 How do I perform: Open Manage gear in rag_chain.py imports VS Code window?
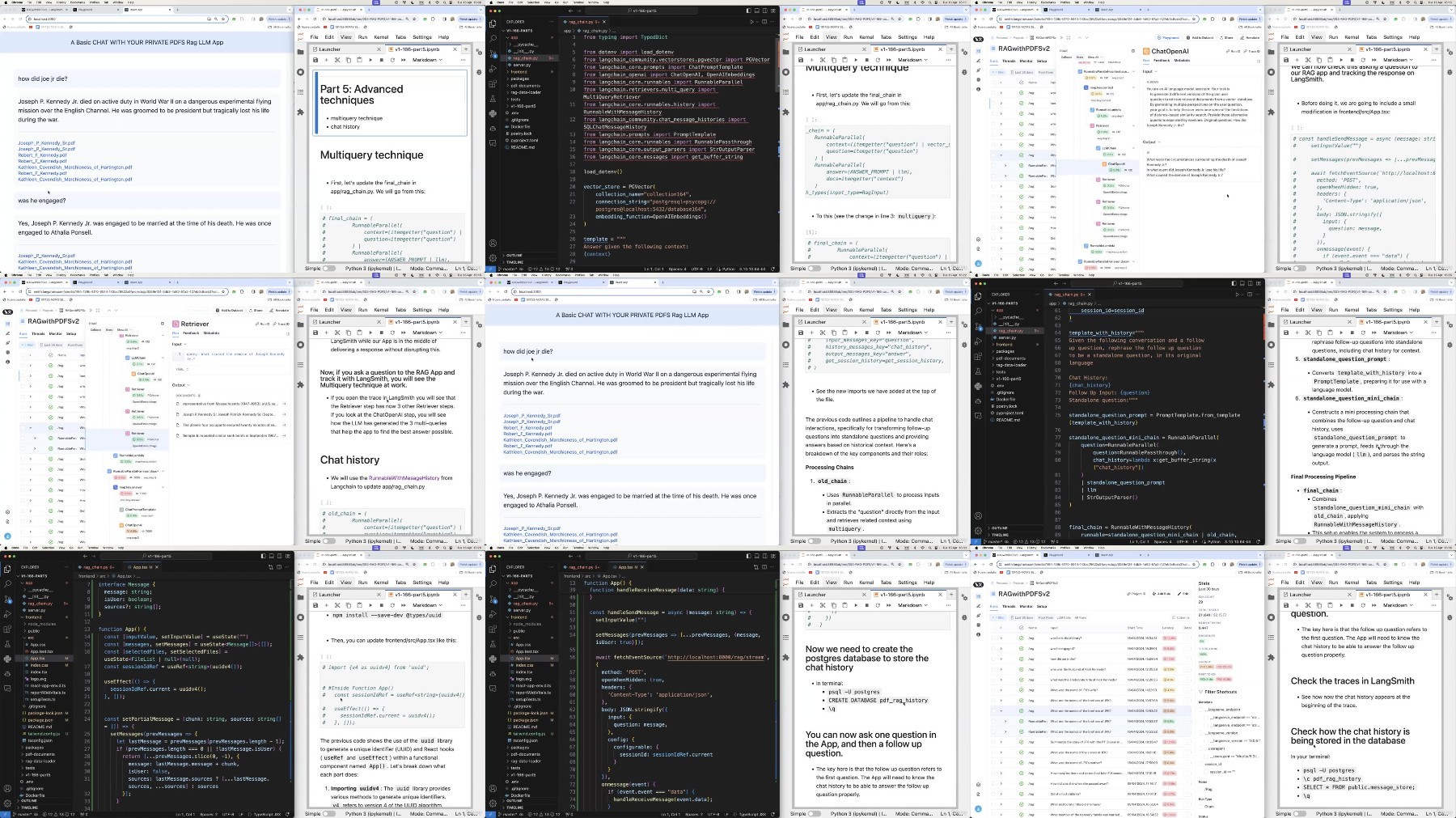pos(493,257)
